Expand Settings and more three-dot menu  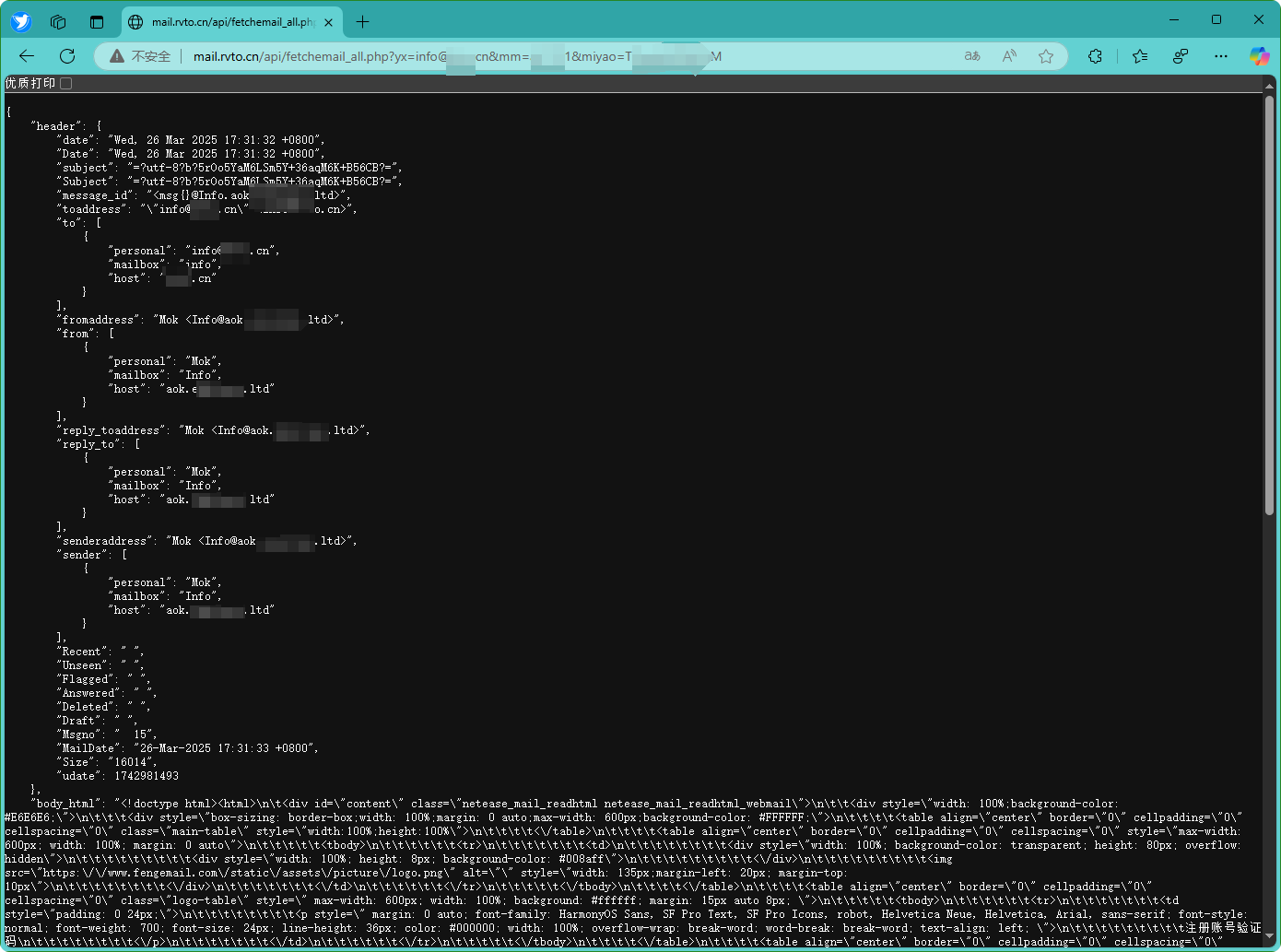(x=1221, y=56)
